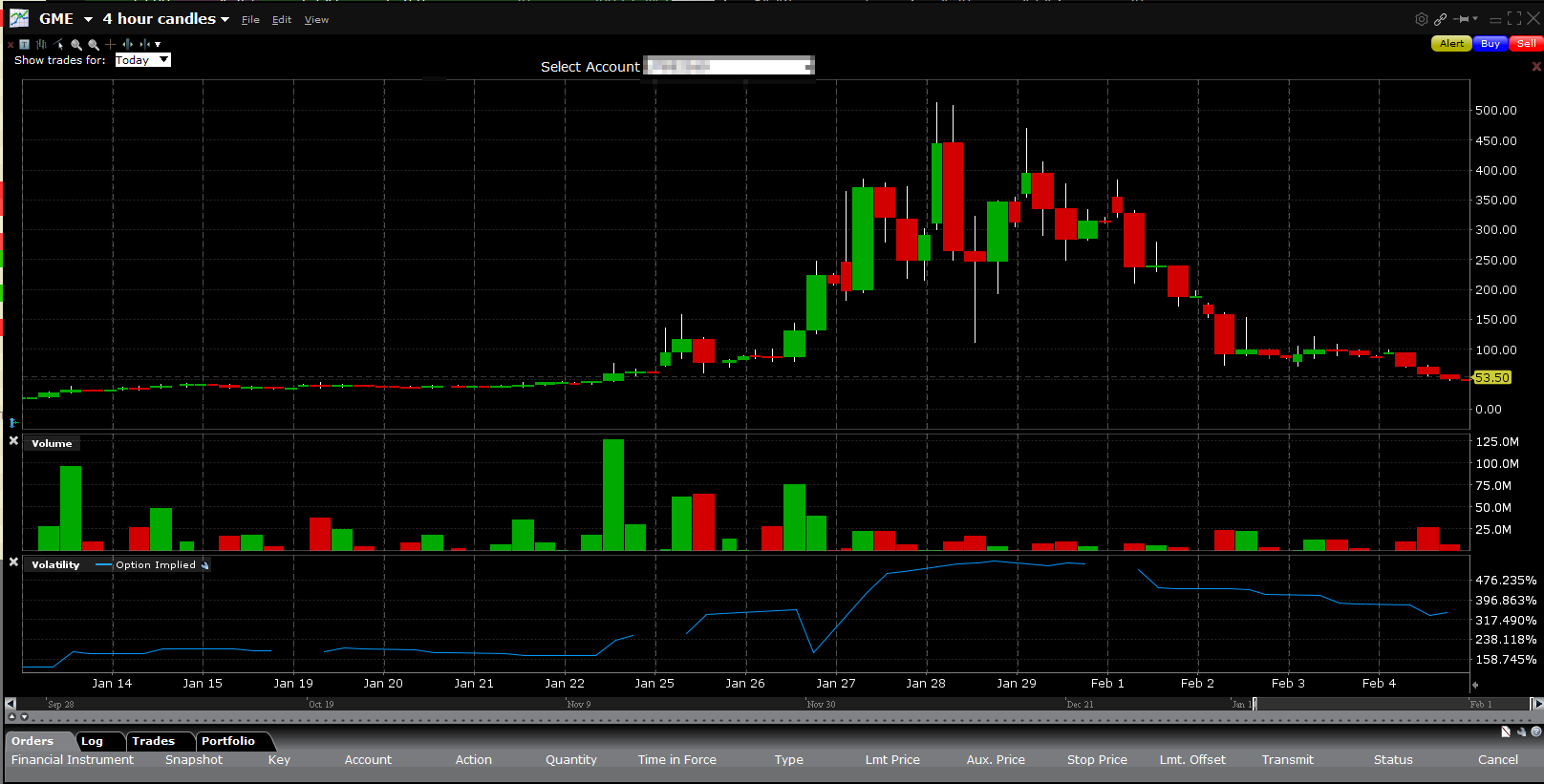The width and height of the screenshot is (1544, 784).
Task: Open the Show trades for Today dropdown
Action: click(x=142, y=60)
